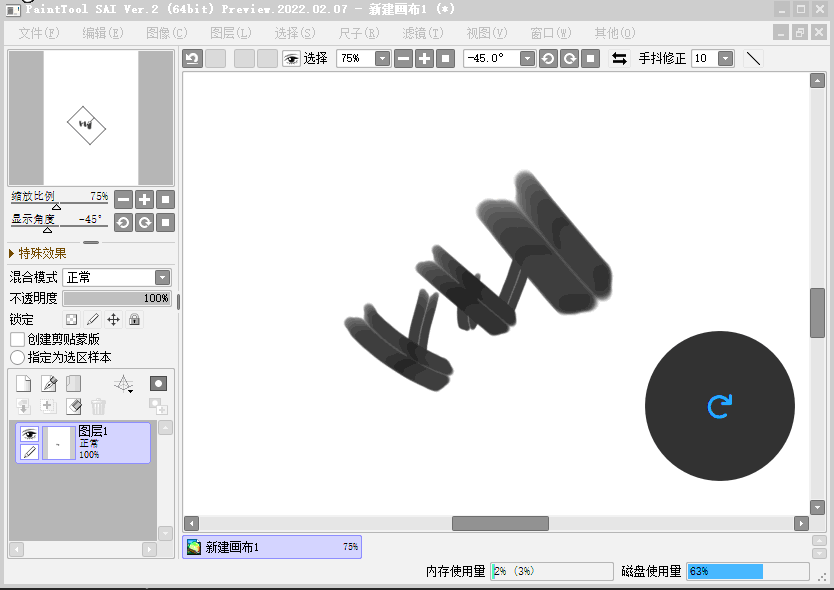Screen dimensions: 834x590
Task: Click the straight line drawing mode icon
Action: (x=753, y=59)
